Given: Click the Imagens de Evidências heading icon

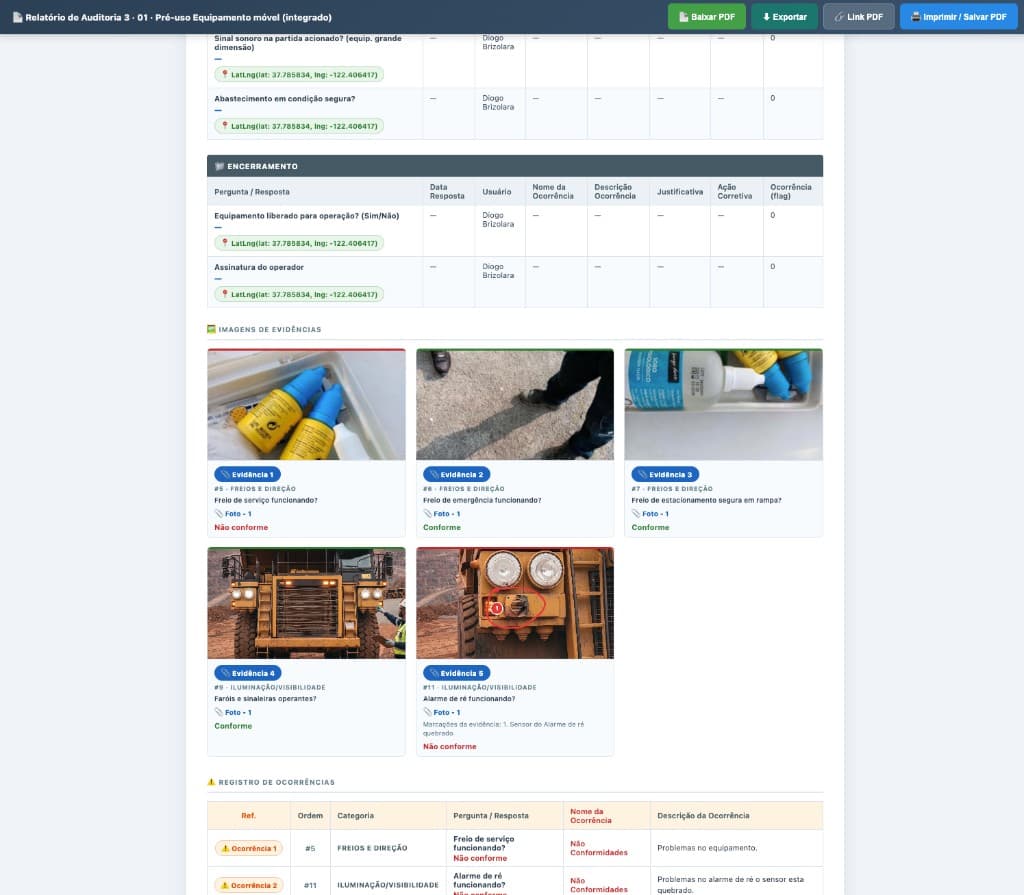Looking at the screenshot, I should pyautogui.click(x=212, y=329).
